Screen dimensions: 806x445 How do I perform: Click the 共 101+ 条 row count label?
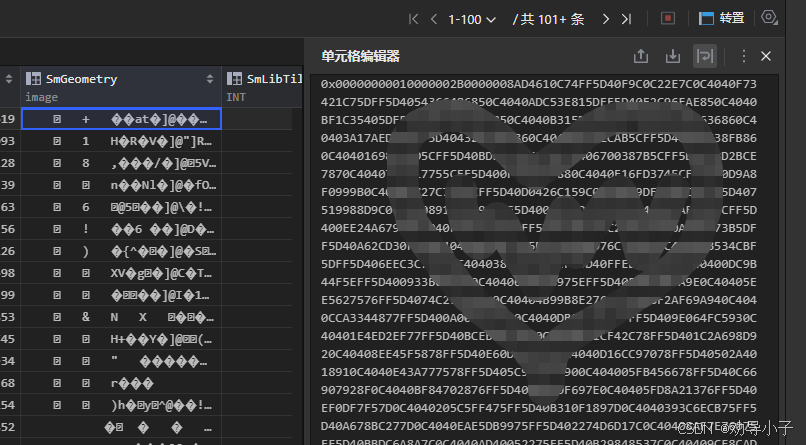[x=548, y=20]
